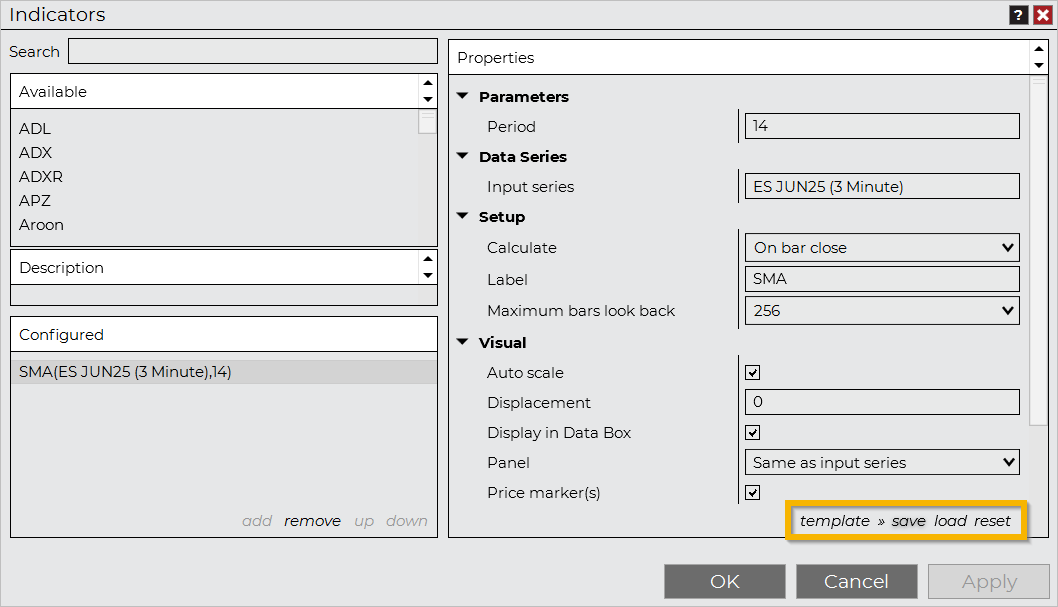Click the OK button
1058x607 pixels.
click(725, 581)
